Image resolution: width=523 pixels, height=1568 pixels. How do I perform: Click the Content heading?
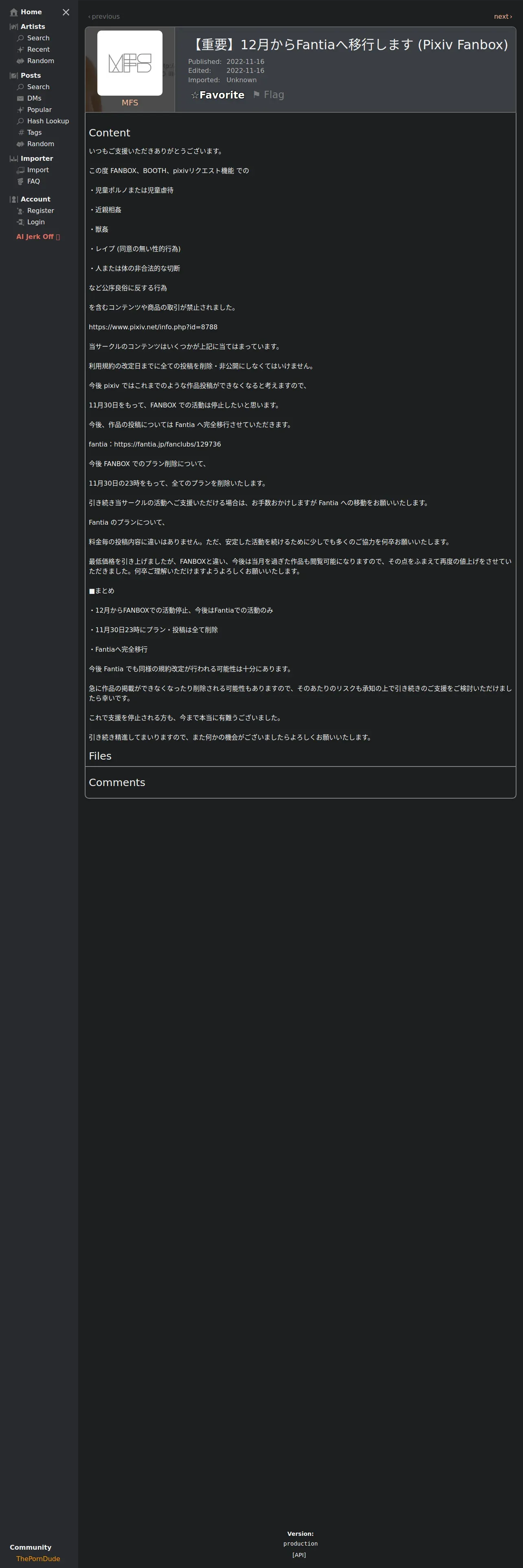(110, 133)
